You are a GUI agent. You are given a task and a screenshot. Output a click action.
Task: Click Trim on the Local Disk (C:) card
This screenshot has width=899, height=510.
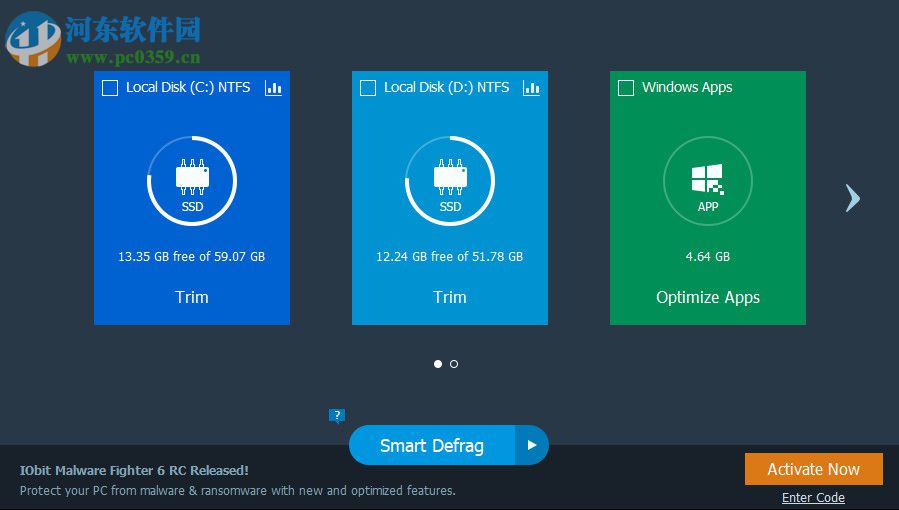pos(191,297)
